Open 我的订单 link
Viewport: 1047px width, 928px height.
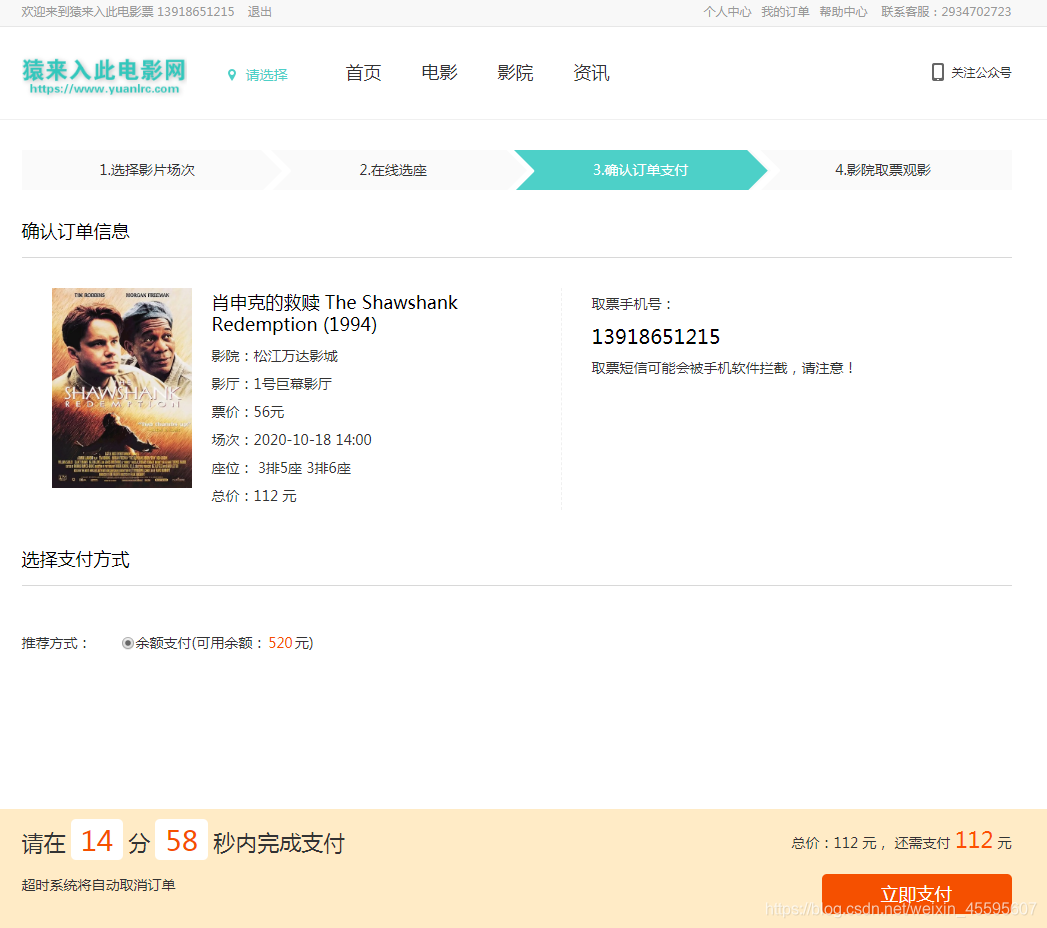click(x=785, y=12)
